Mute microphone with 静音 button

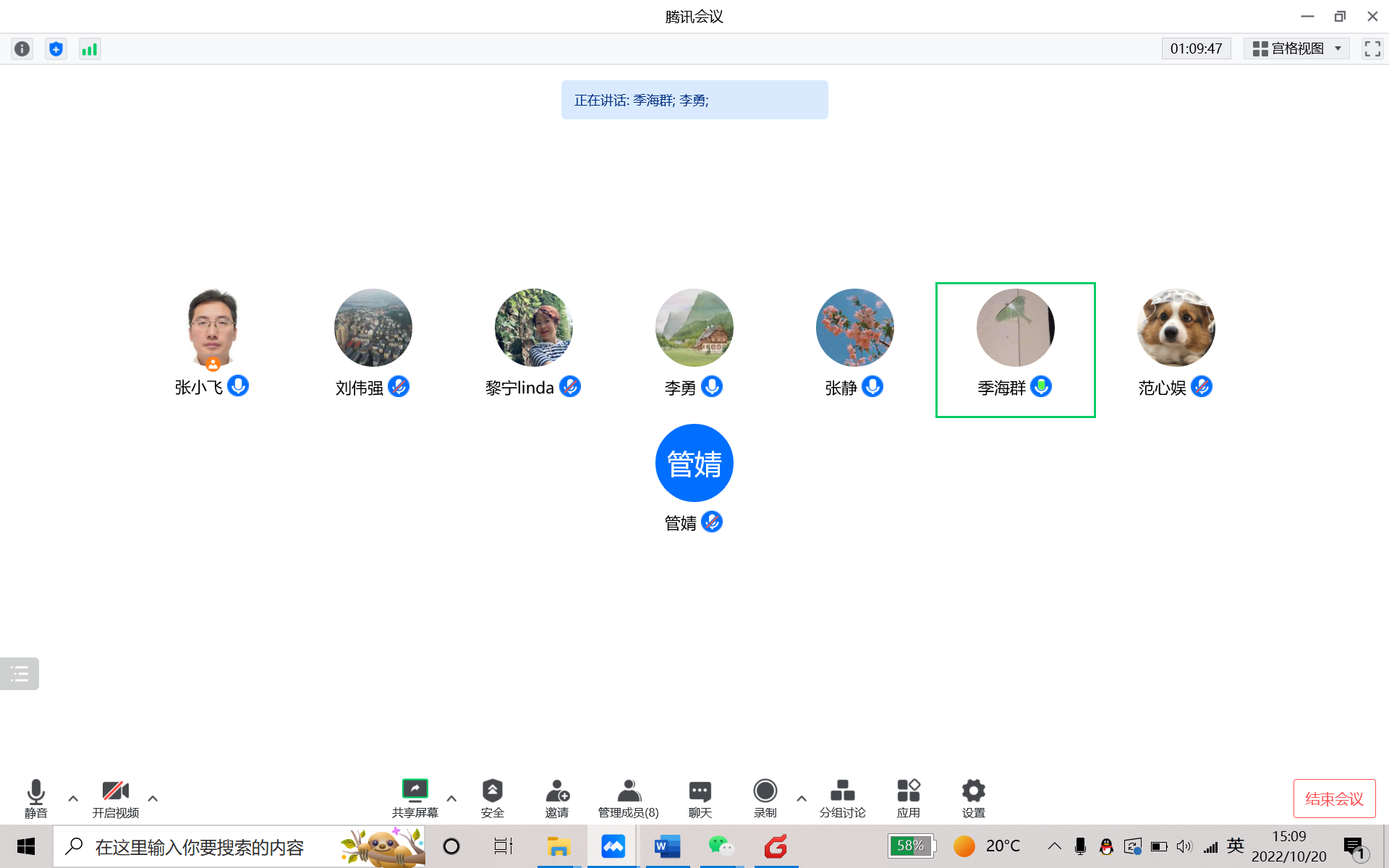coord(35,798)
